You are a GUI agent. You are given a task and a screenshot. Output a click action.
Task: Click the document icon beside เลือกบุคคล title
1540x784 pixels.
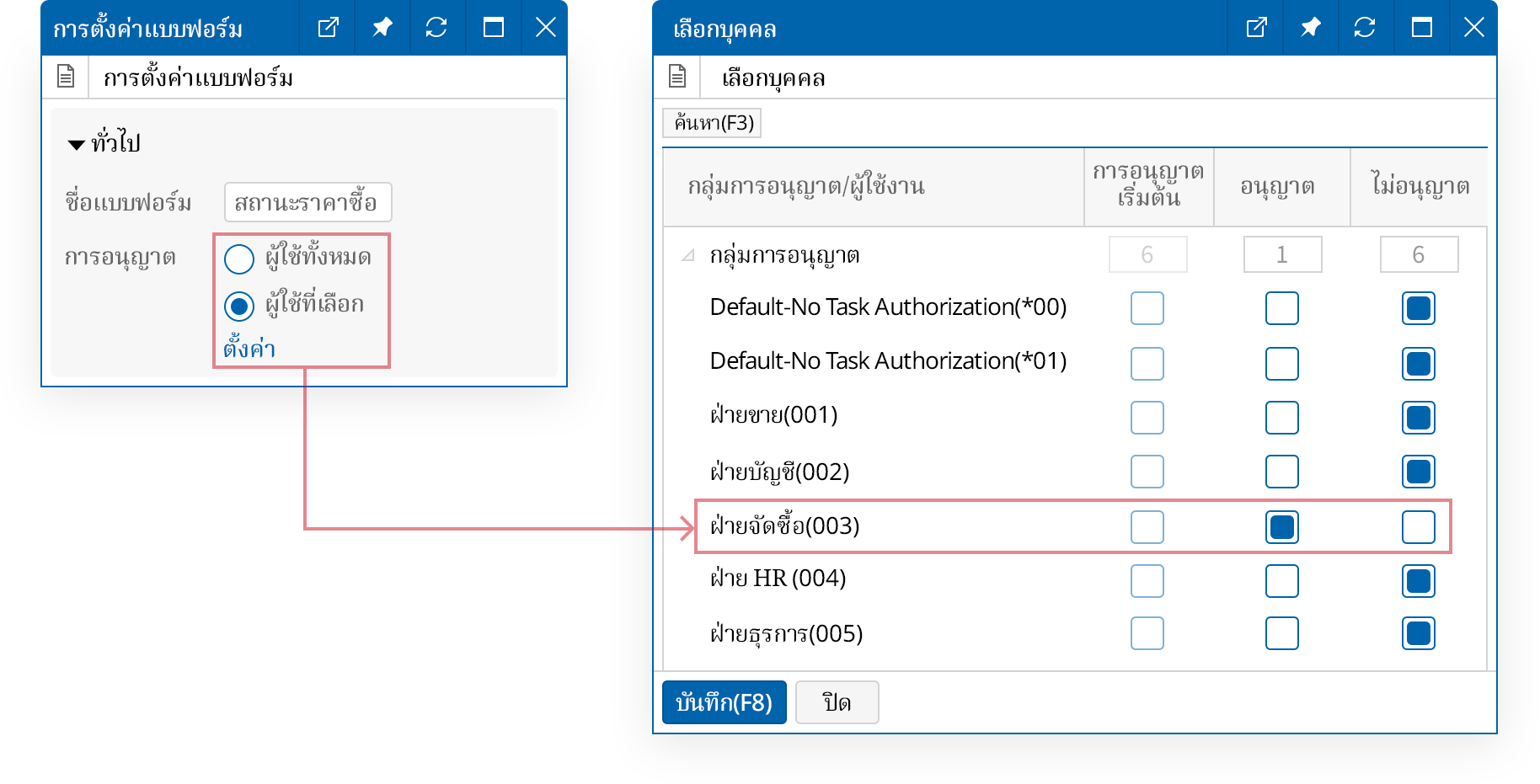677,77
